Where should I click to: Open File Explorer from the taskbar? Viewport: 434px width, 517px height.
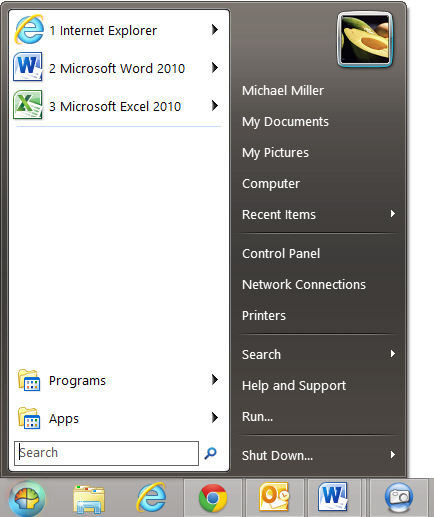89,499
